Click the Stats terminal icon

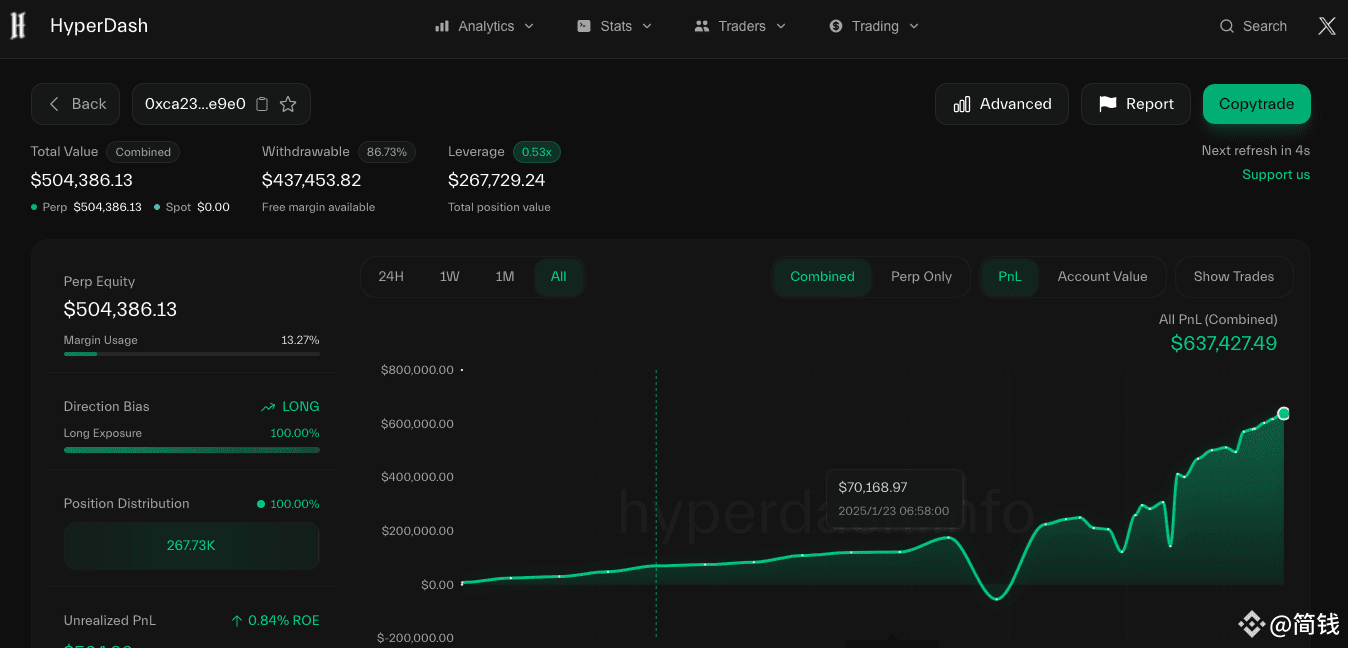[x=584, y=26]
